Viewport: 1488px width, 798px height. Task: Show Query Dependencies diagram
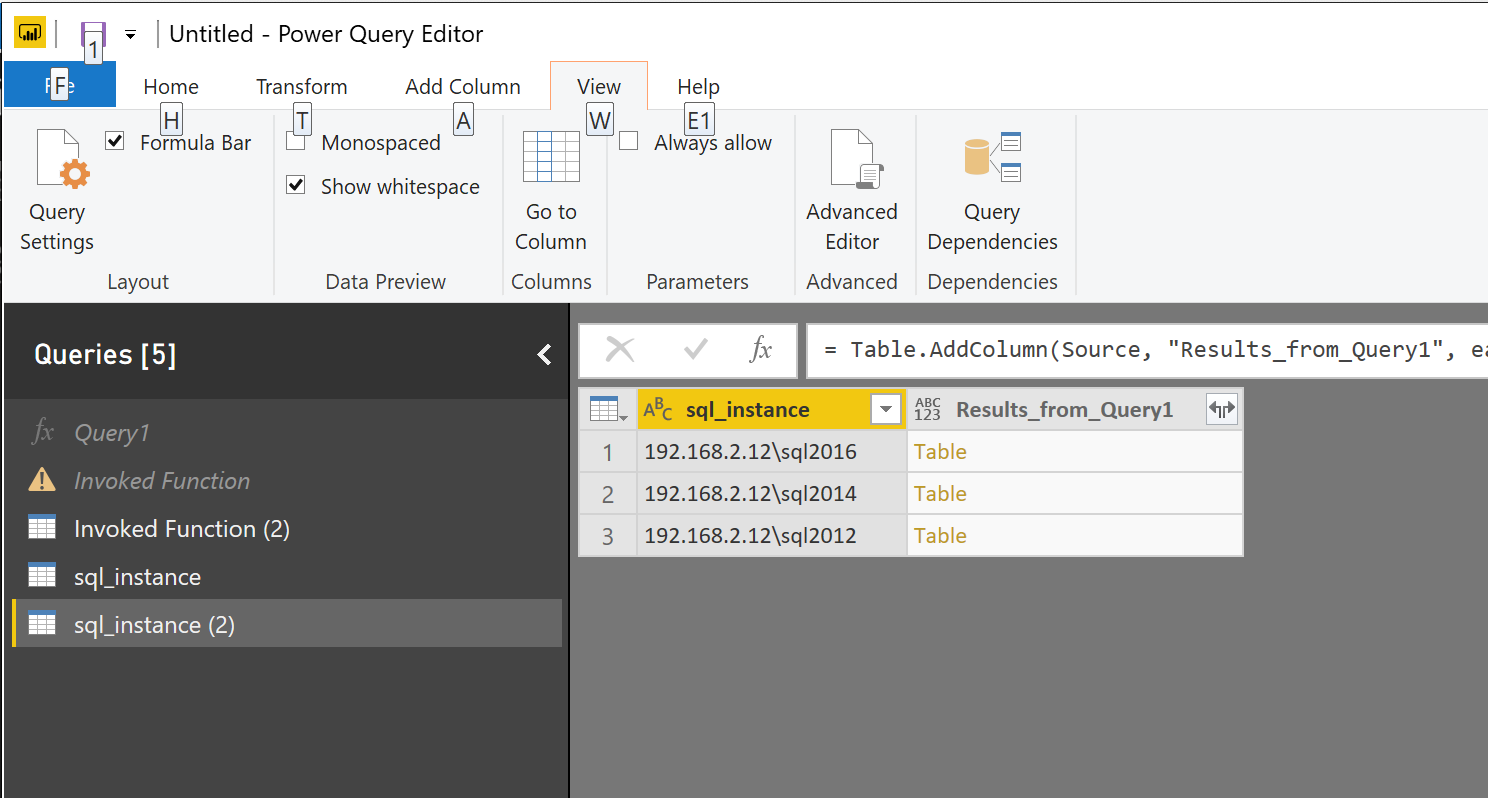[992, 190]
